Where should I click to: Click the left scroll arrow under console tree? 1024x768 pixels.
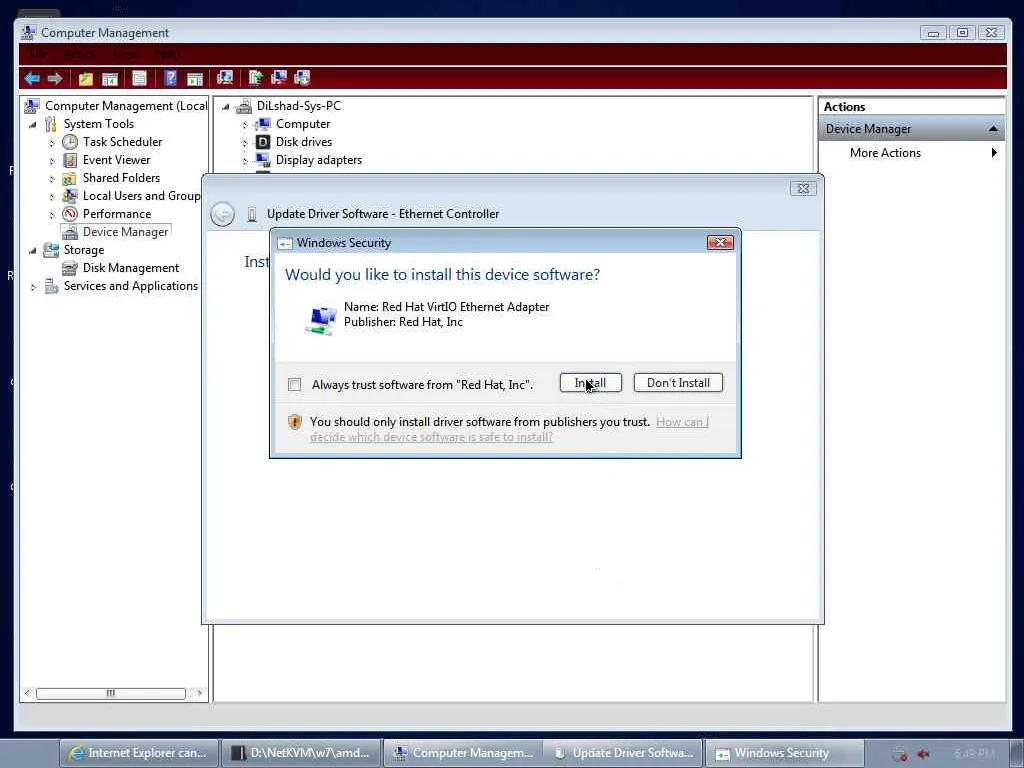coord(27,693)
